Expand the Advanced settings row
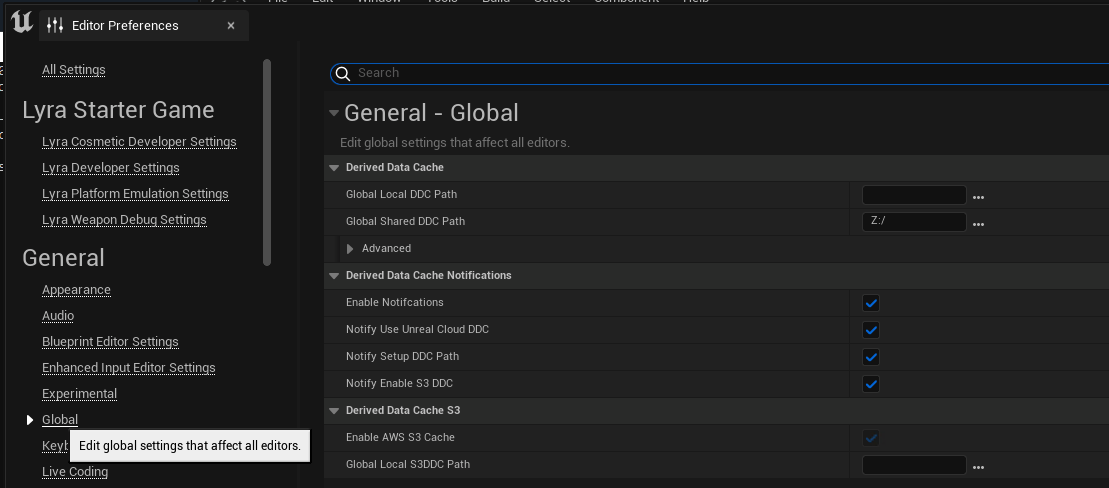This screenshot has height=488, width=1109. pos(350,249)
